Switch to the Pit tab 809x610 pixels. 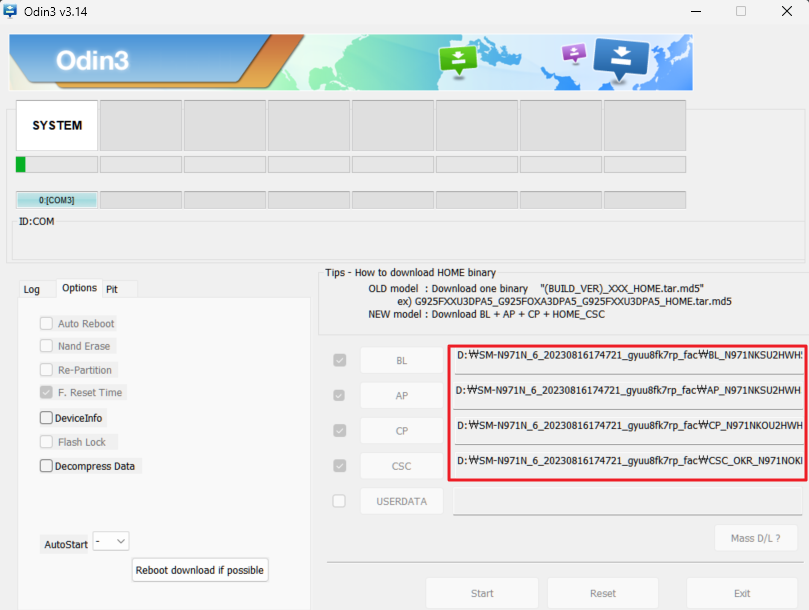point(112,290)
